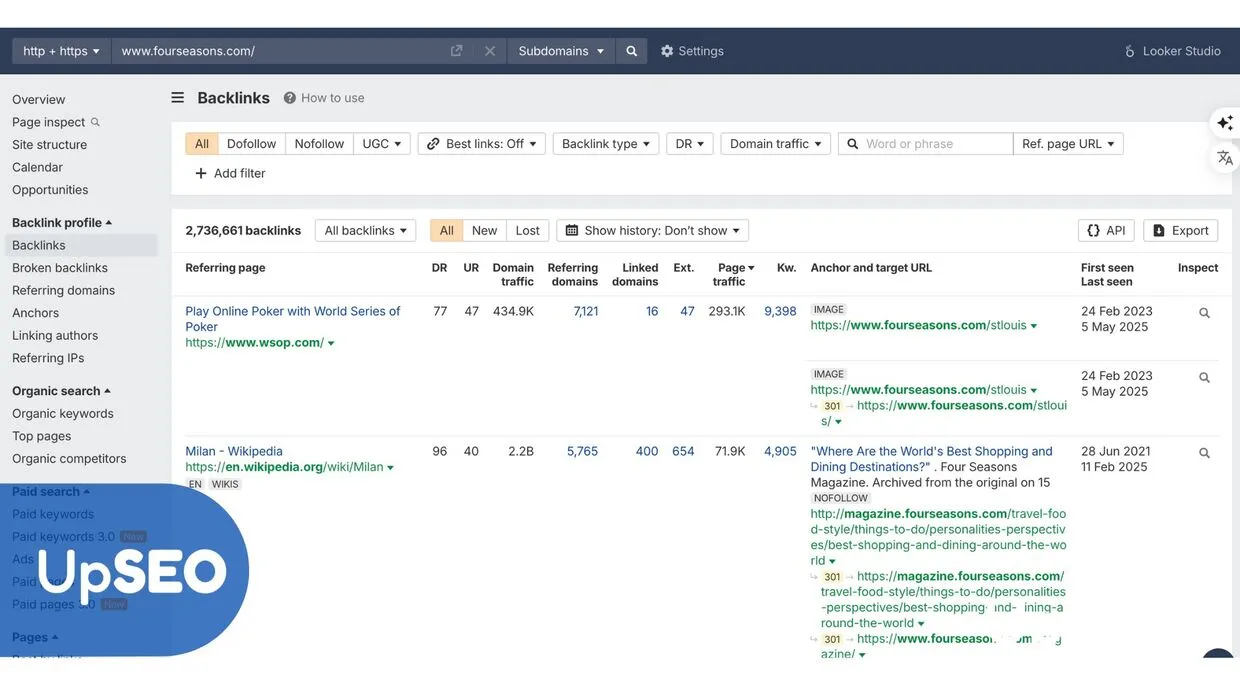Screen dimensions: 1240x698
Task: Click the API button
Action: coord(1106,230)
